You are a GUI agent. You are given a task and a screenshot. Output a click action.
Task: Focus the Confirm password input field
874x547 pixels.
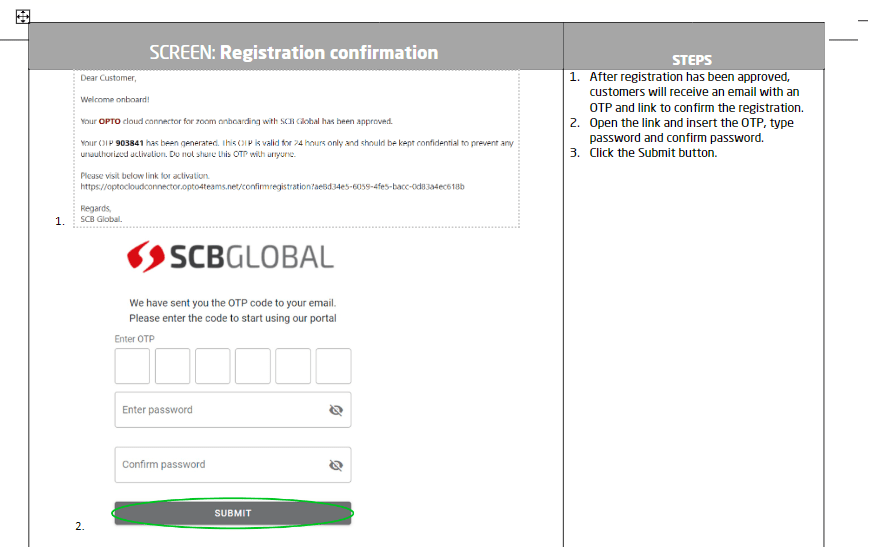[233, 464]
